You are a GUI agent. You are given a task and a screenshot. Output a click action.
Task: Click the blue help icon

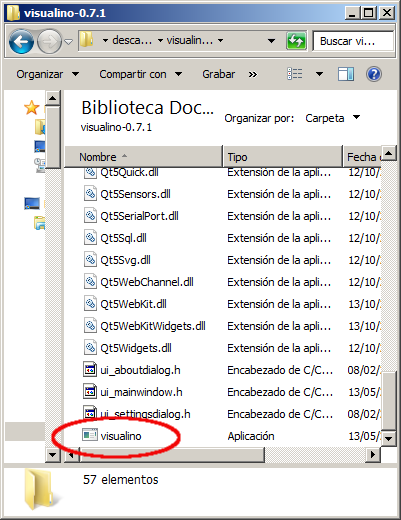point(374,74)
